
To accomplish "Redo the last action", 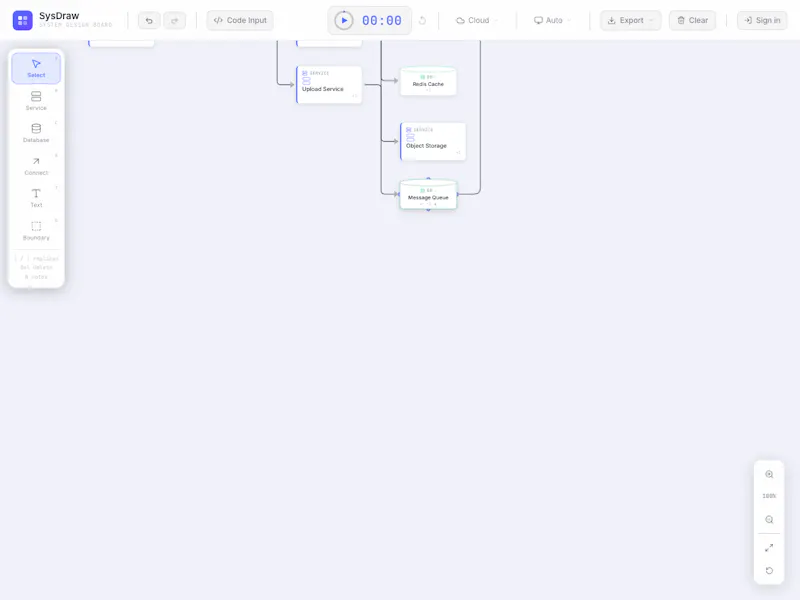I will pyautogui.click(x=174, y=20).
